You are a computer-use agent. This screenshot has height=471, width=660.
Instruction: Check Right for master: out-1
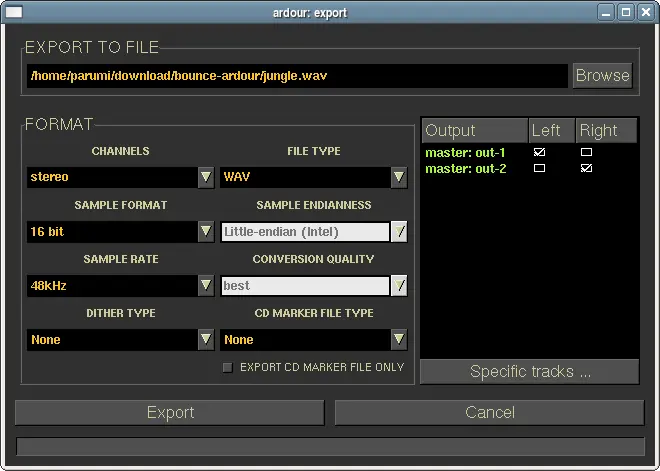(x=586, y=152)
